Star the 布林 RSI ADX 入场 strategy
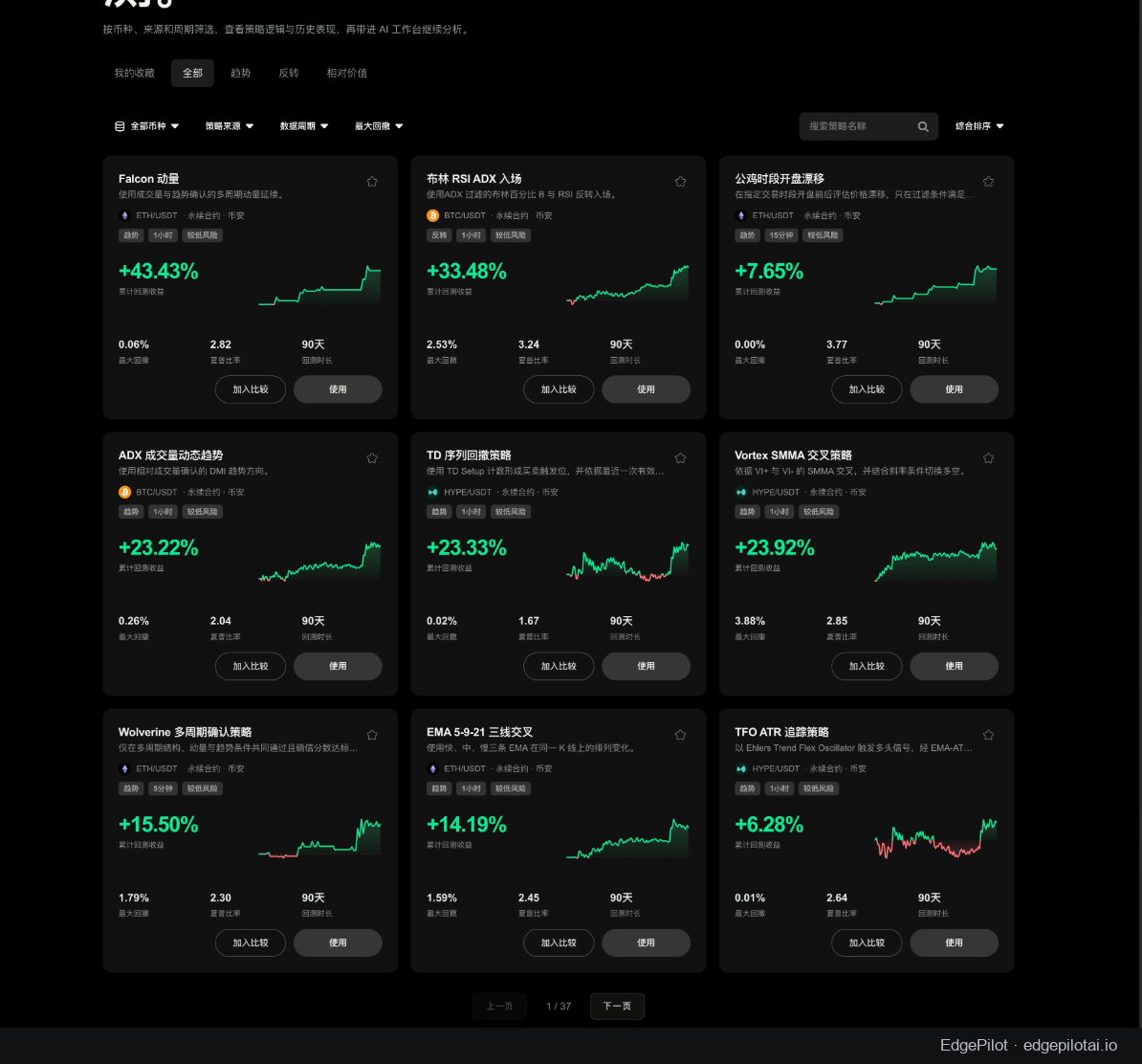Screen dimensions: 1142x1064 tap(680, 182)
